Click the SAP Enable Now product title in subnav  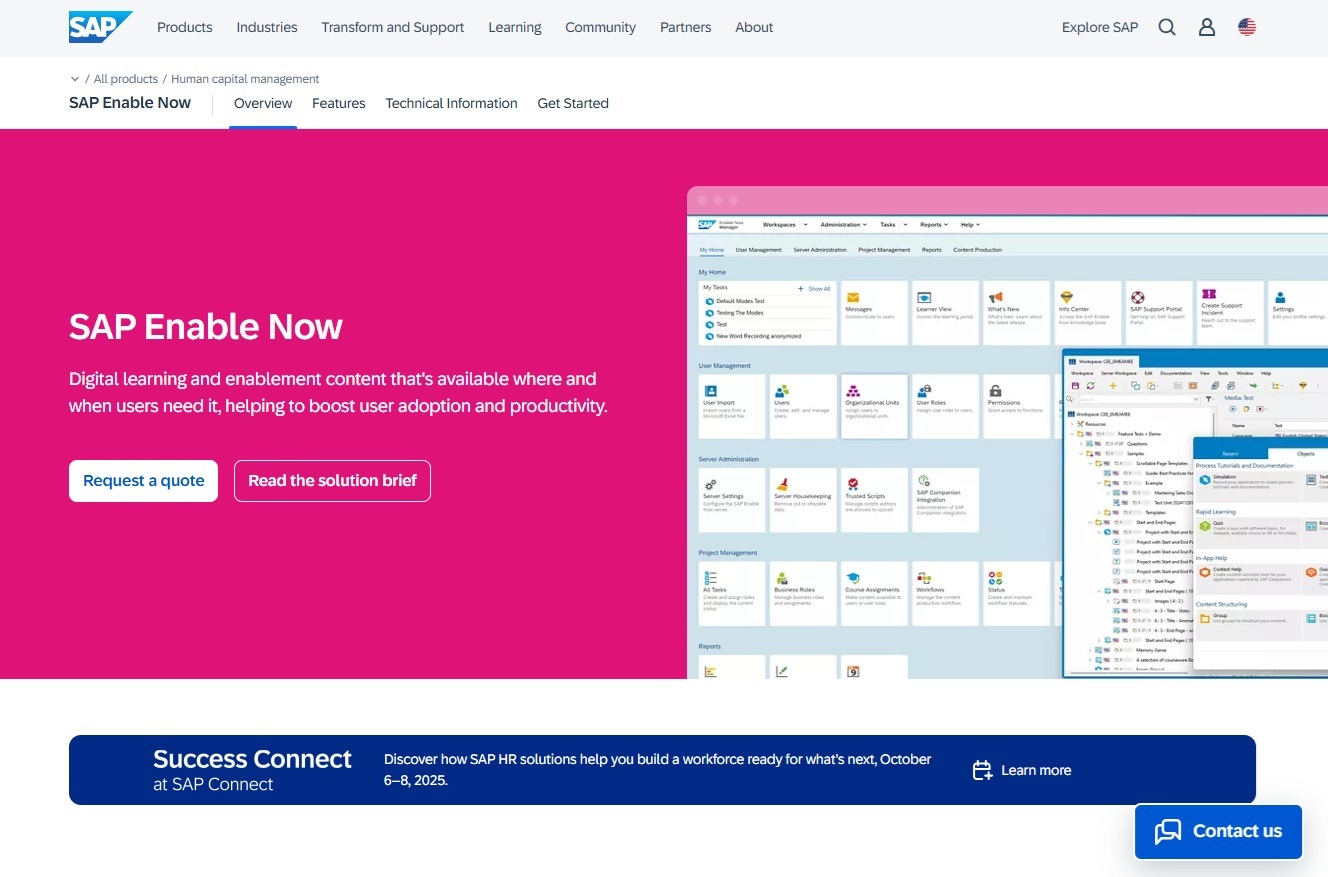[130, 102]
